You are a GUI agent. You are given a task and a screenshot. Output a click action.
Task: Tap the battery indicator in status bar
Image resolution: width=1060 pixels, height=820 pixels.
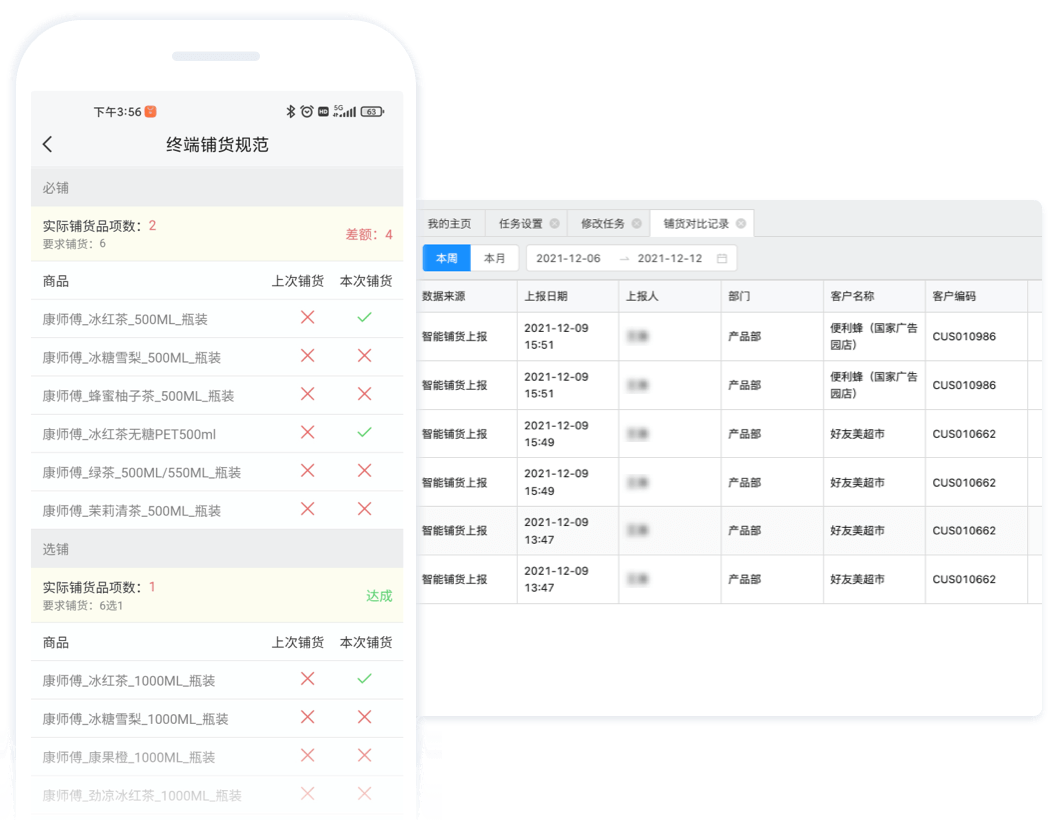(372, 112)
